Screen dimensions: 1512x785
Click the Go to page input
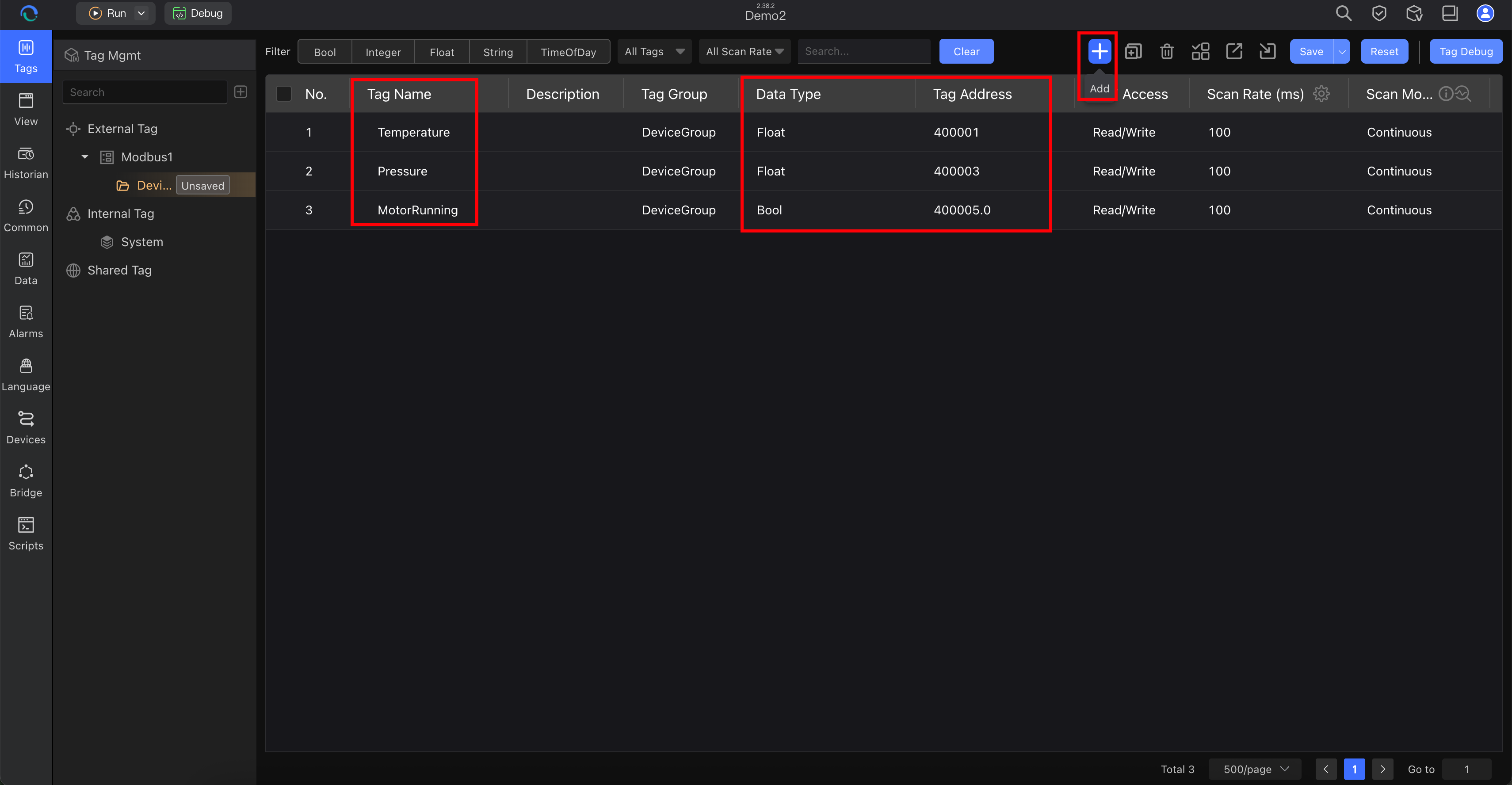coord(1466,769)
